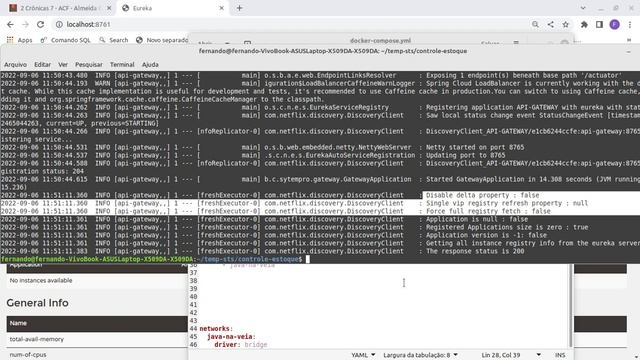Go forward in Chrome browser
The image size is (640, 360).
[x=25, y=24]
